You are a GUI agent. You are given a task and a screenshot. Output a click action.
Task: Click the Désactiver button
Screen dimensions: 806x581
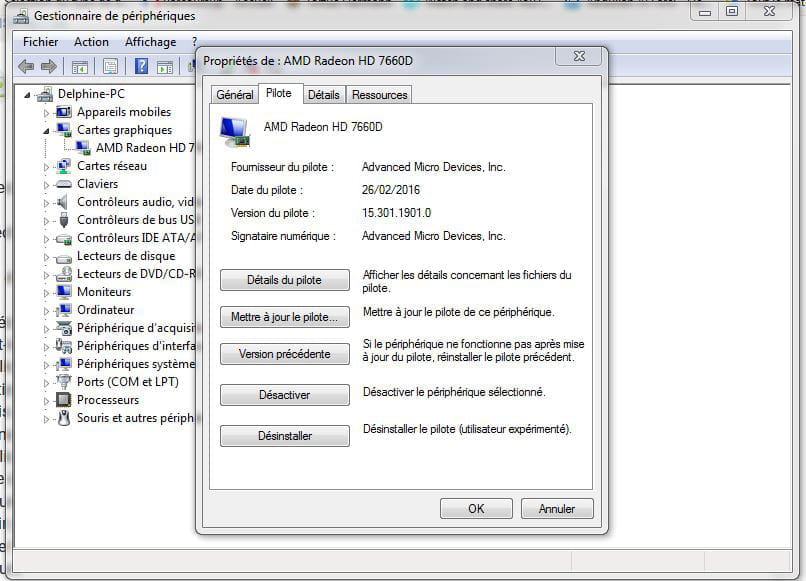tap(285, 395)
